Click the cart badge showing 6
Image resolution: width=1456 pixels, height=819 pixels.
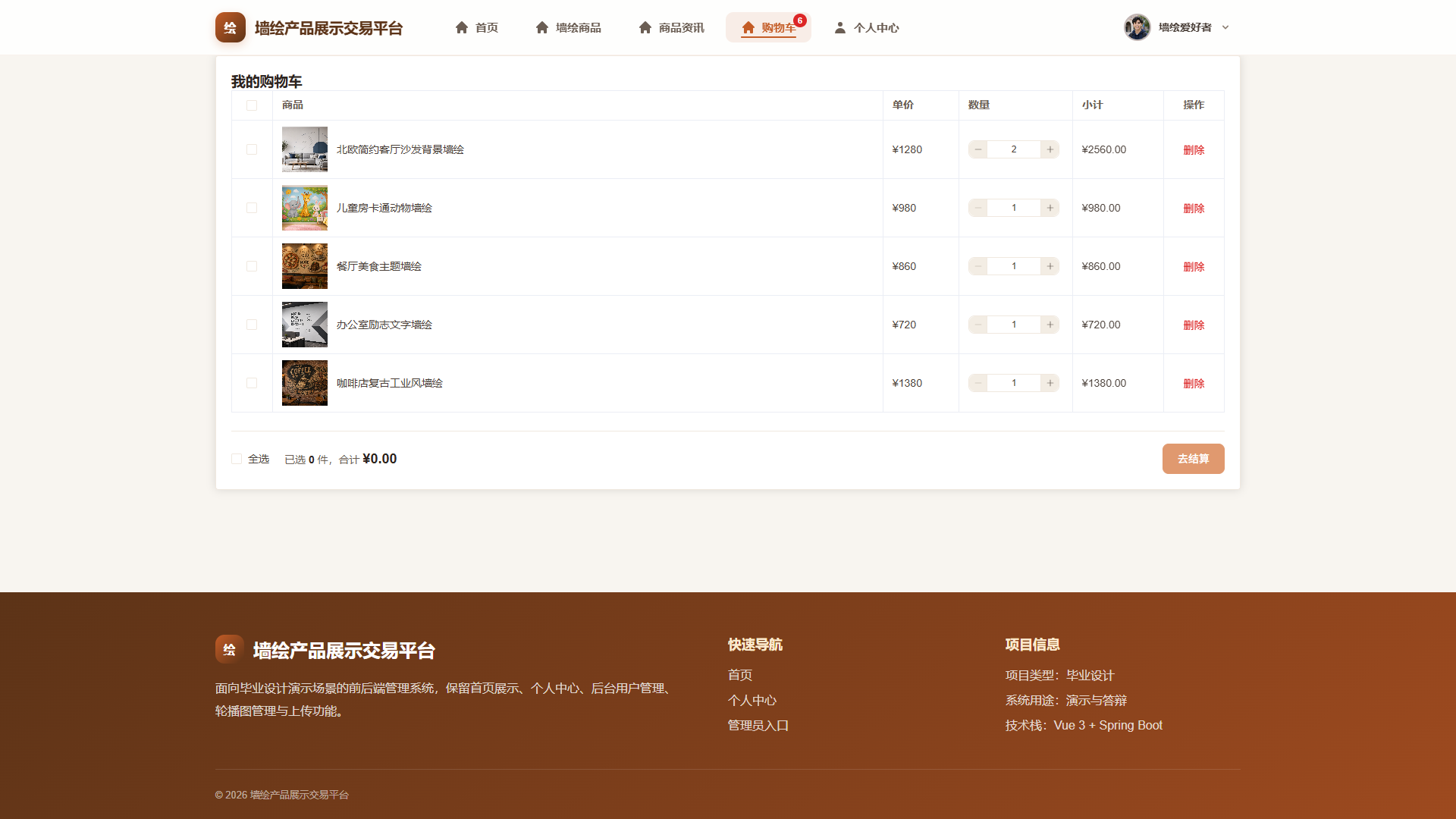click(800, 20)
